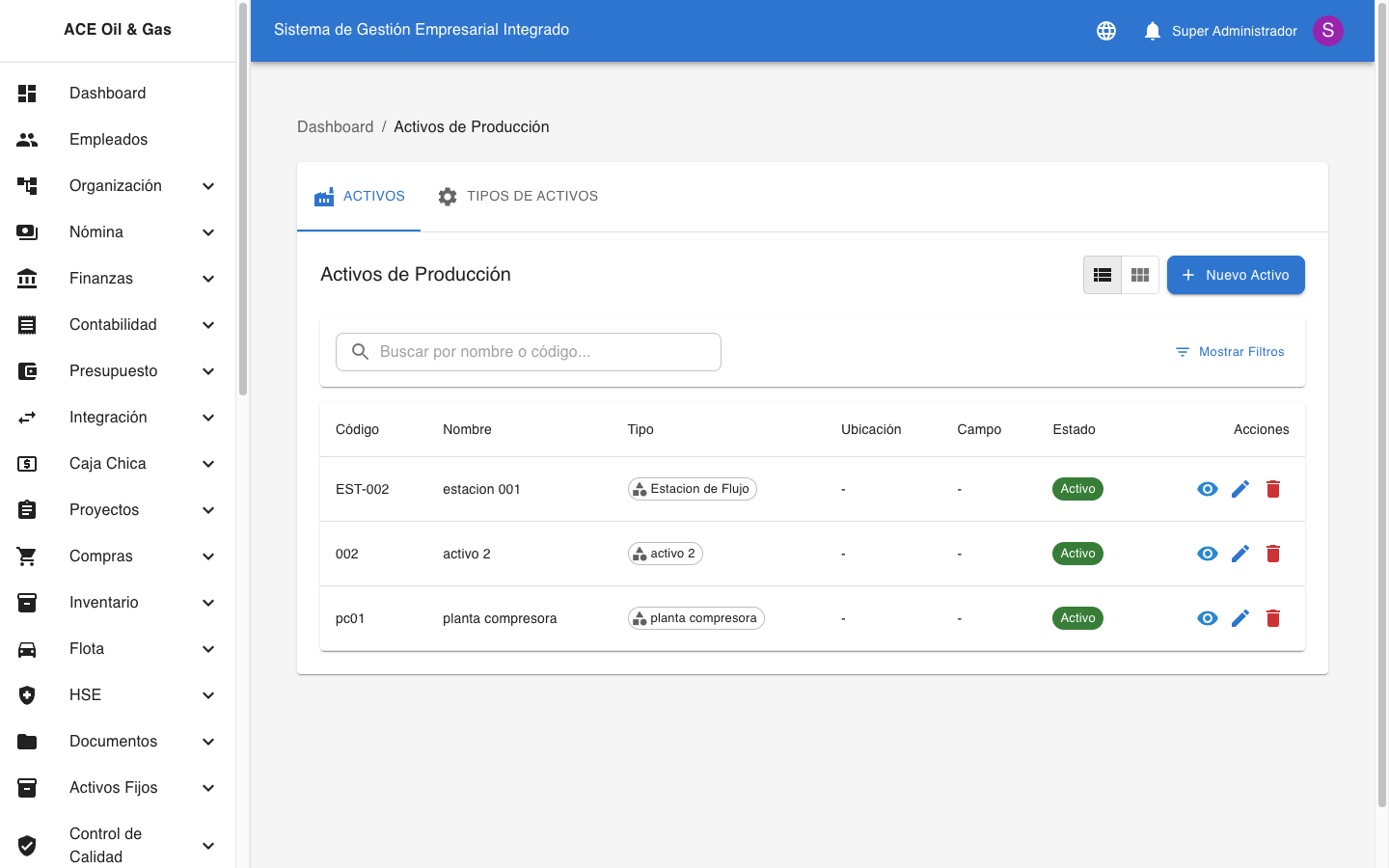Open notifications via the bell icon

pyautogui.click(x=1152, y=30)
